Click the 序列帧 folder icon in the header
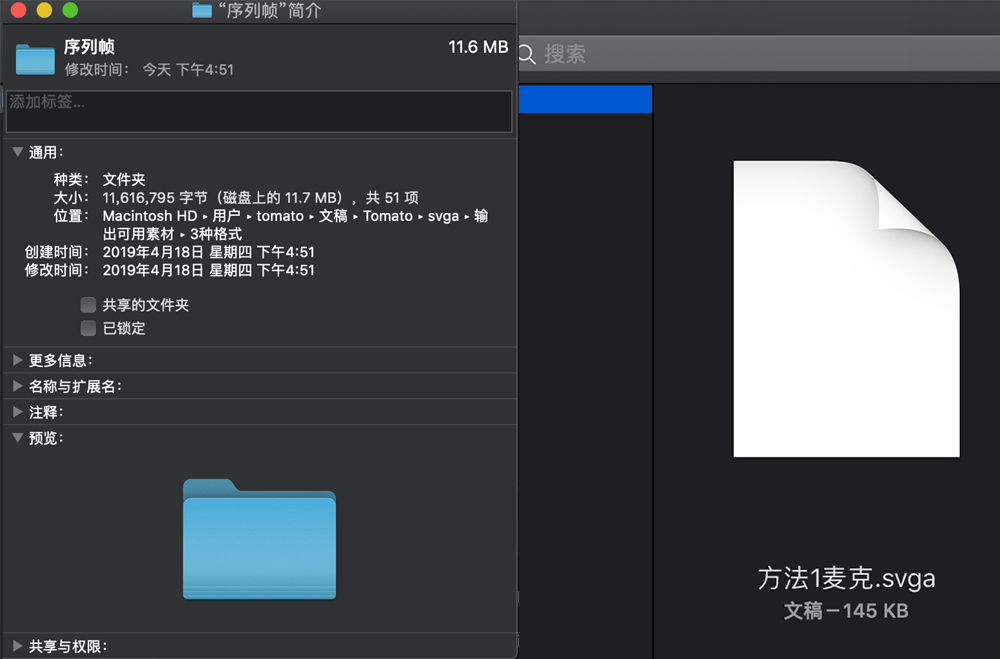 click(x=35, y=59)
